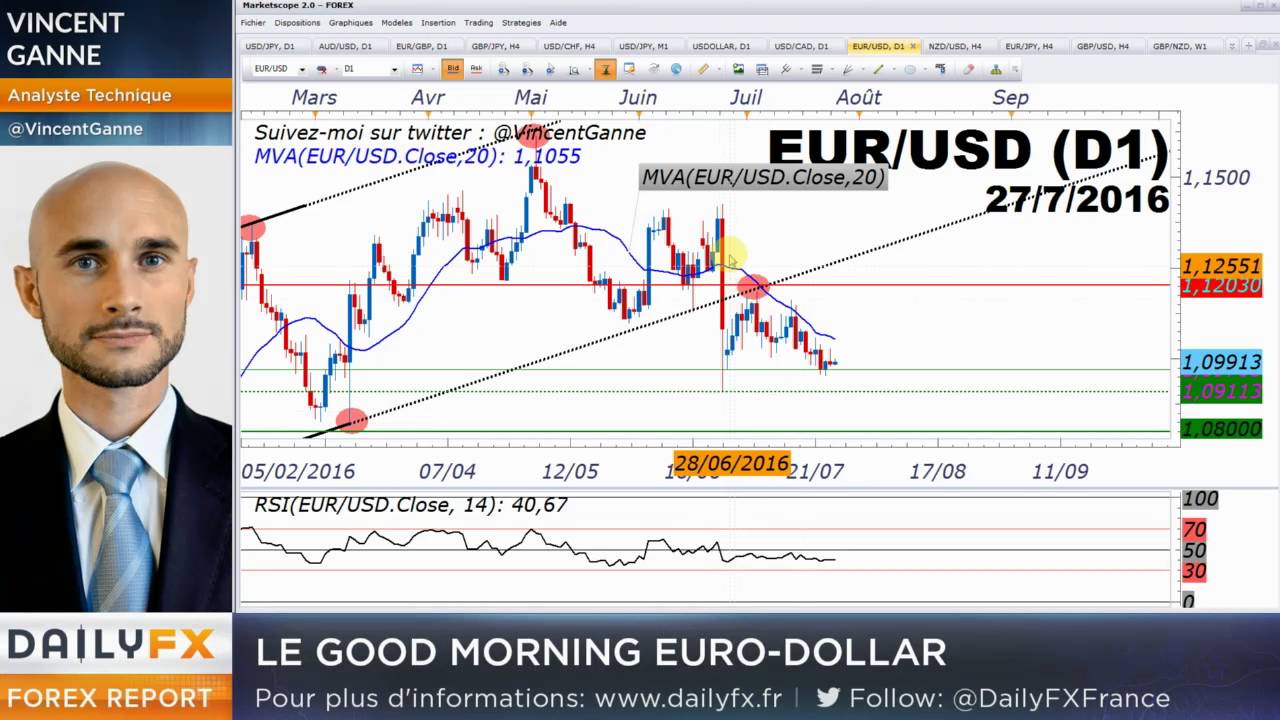Click the third zoom magnifier icon
Viewport: 1280px width, 720px height.
click(550, 69)
